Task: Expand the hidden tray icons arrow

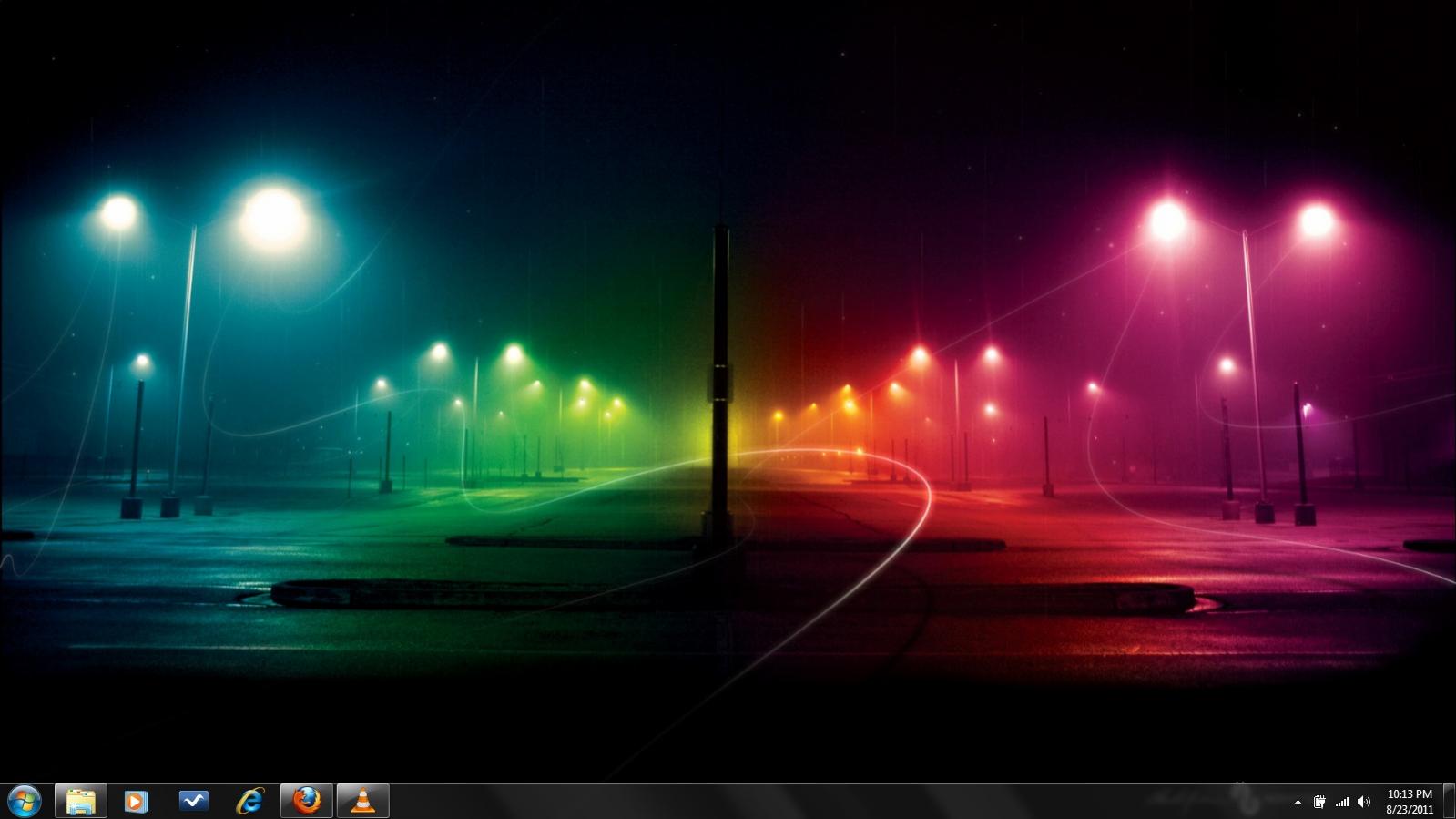Action: pos(1298,803)
